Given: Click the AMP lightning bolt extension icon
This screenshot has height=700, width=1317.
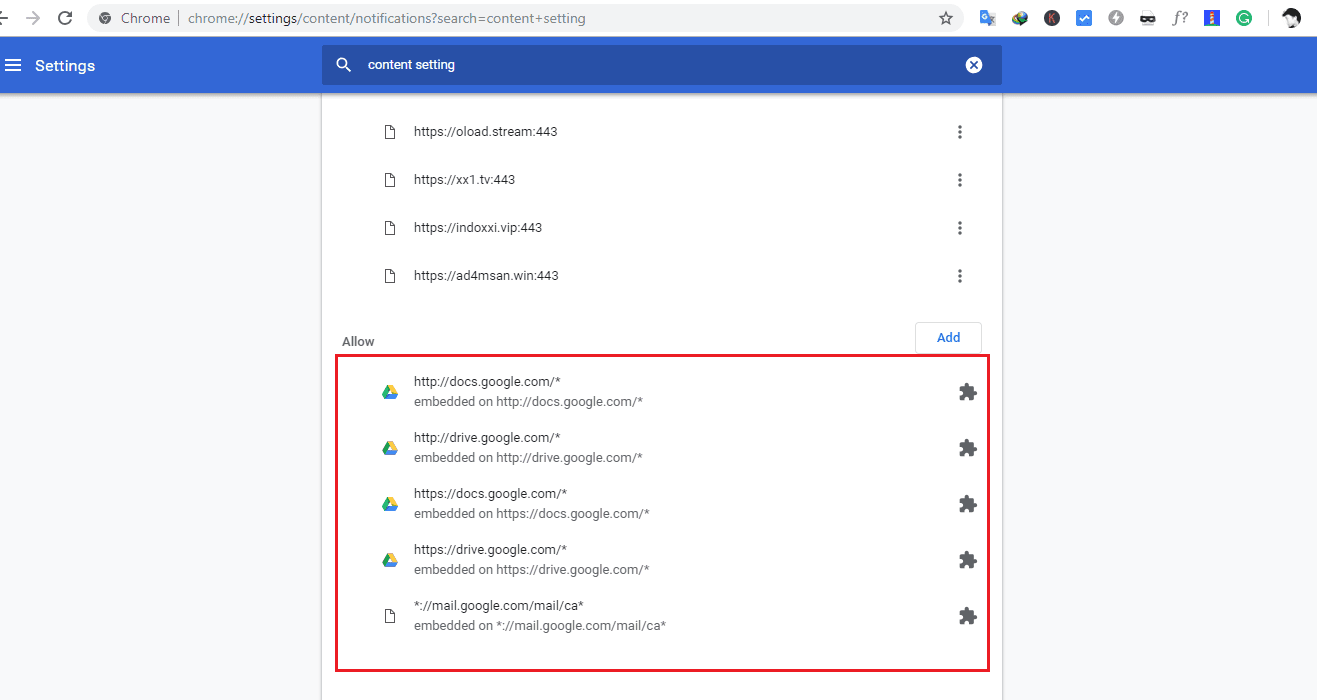Looking at the screenshot, I should pos(1116,18).
